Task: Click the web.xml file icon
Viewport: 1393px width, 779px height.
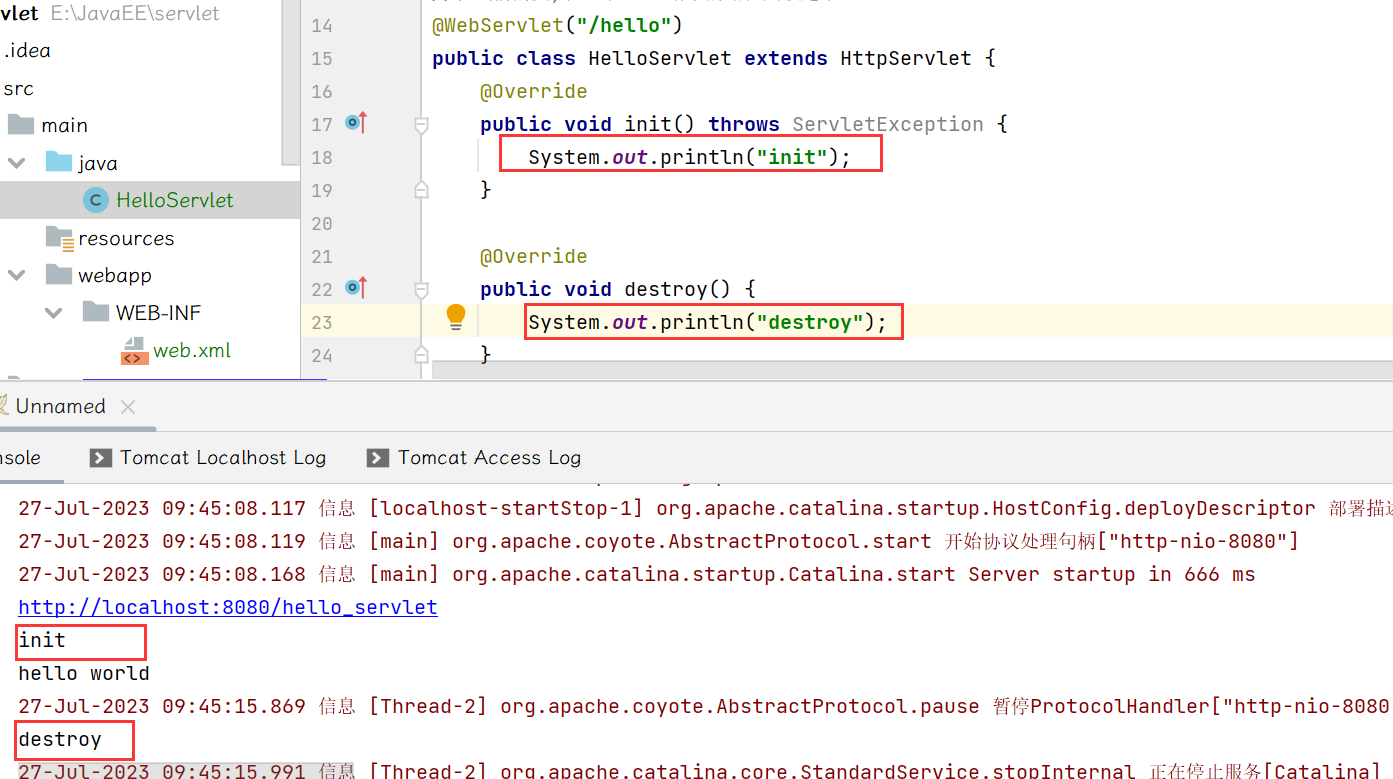Action: click(135, 351)
